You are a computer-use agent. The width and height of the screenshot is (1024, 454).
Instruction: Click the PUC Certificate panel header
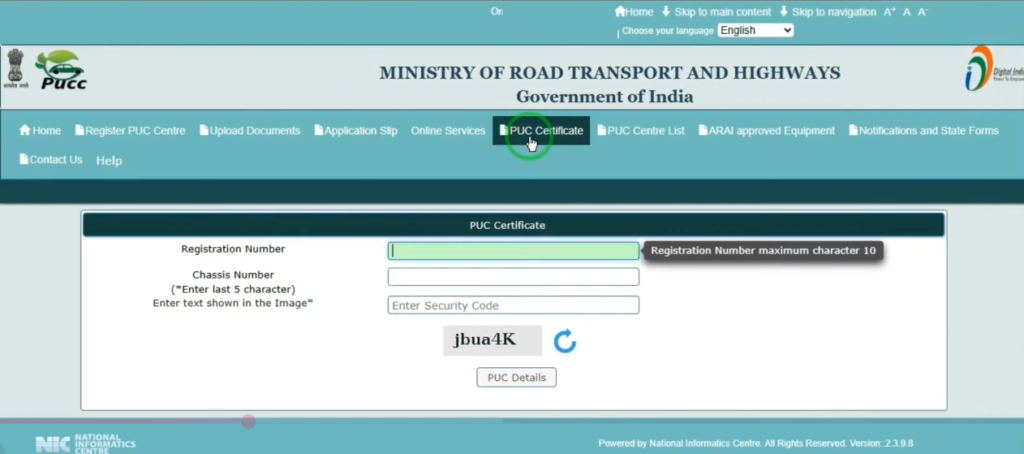(x=513, y=225)
